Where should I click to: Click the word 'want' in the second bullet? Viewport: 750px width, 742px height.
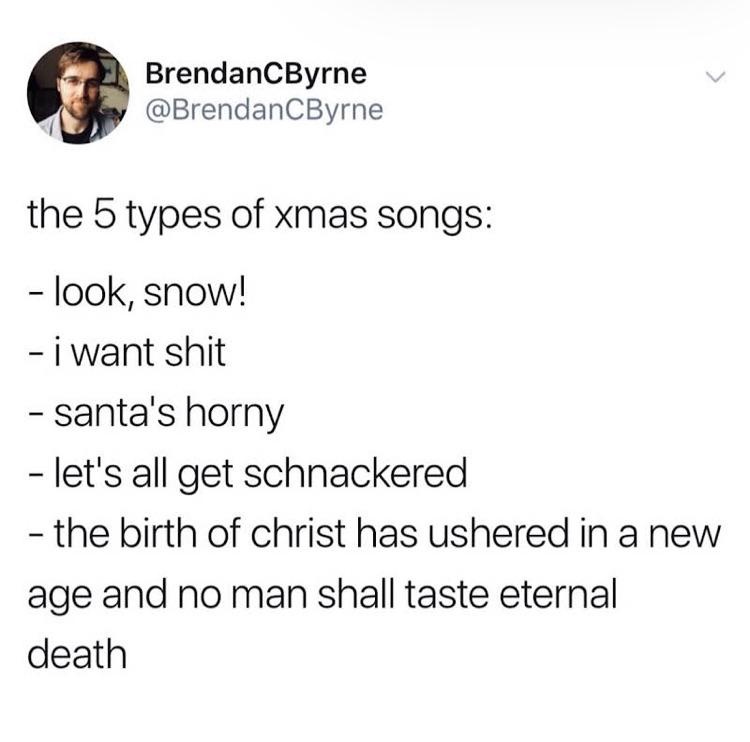tap(114, 353)
